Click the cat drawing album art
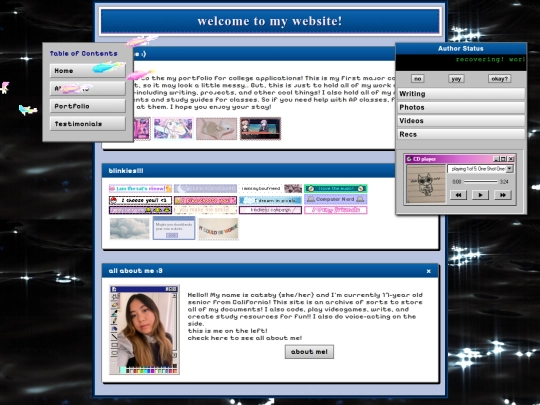 click(426, 184)
